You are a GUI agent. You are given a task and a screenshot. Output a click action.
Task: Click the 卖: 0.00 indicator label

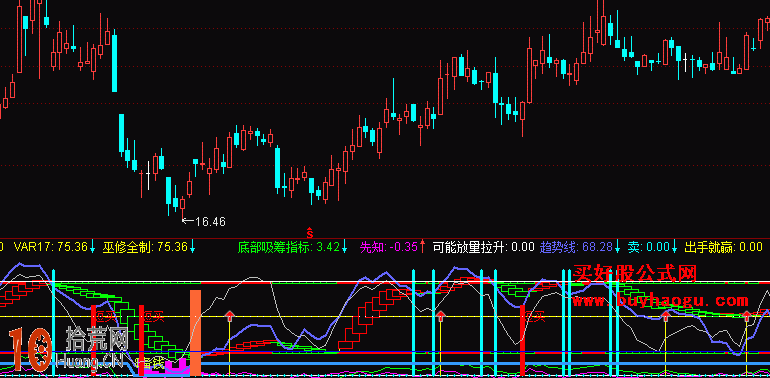point(648,246)
